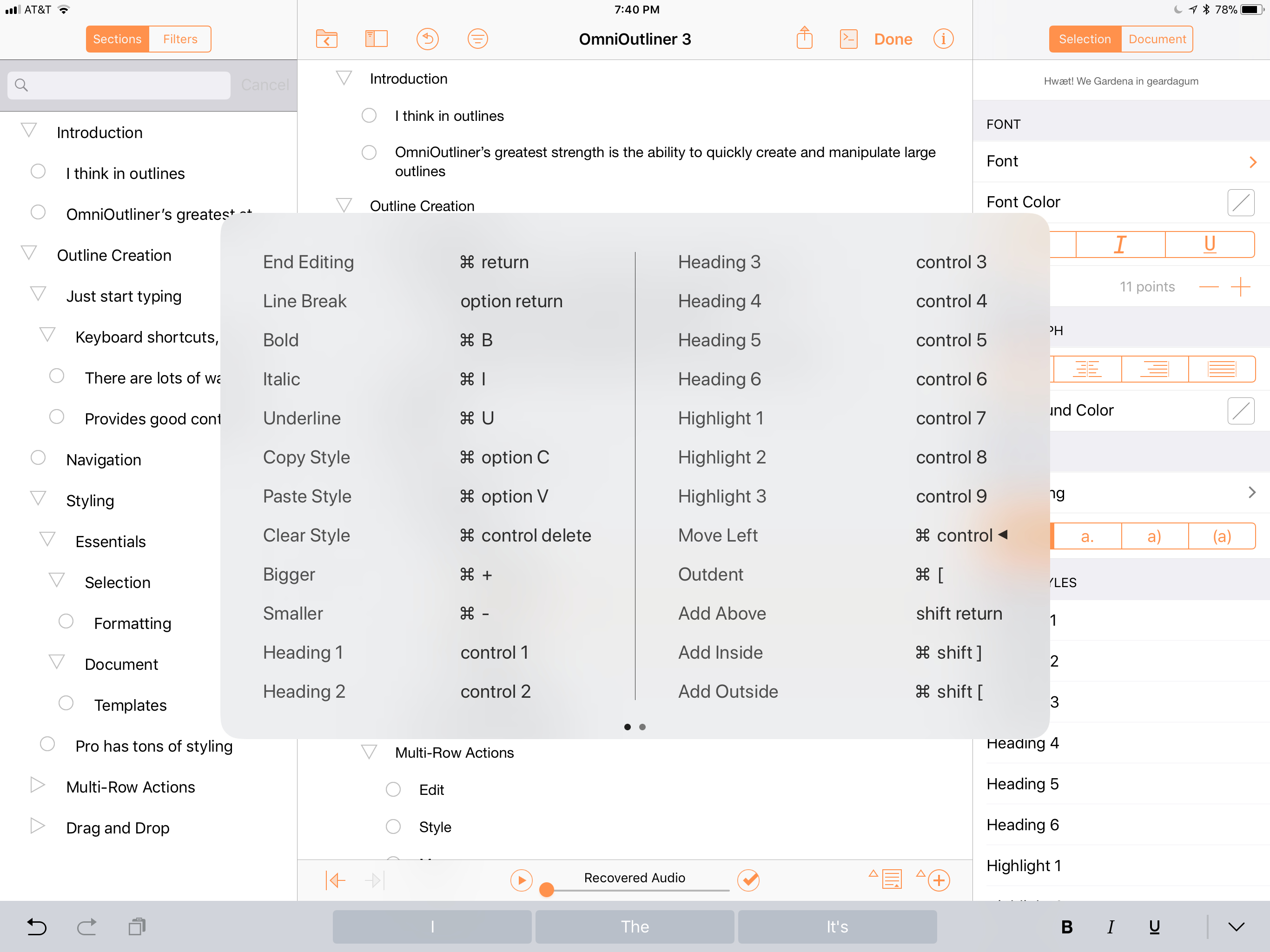The width and height of the screenshot is (1270, 952).
Task: Dismiss keyboard with down chevron
Action: pos(1236,927)
